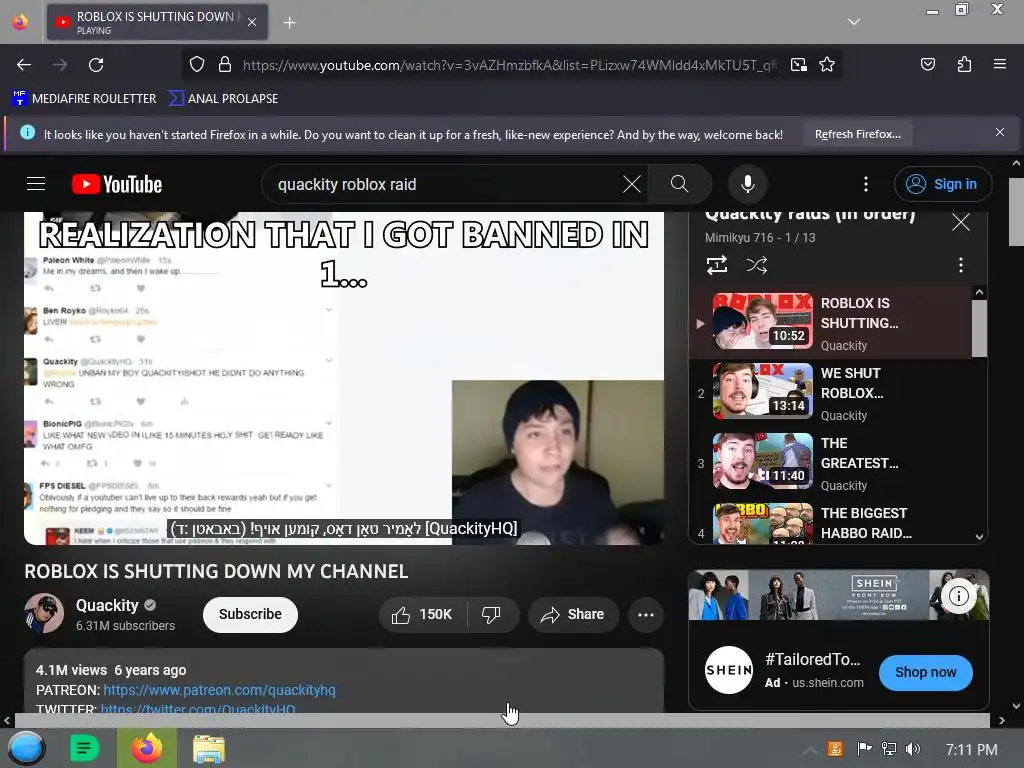1024x768 pixels.
Task: Toggle loop playlist
Action: point(716,265)
